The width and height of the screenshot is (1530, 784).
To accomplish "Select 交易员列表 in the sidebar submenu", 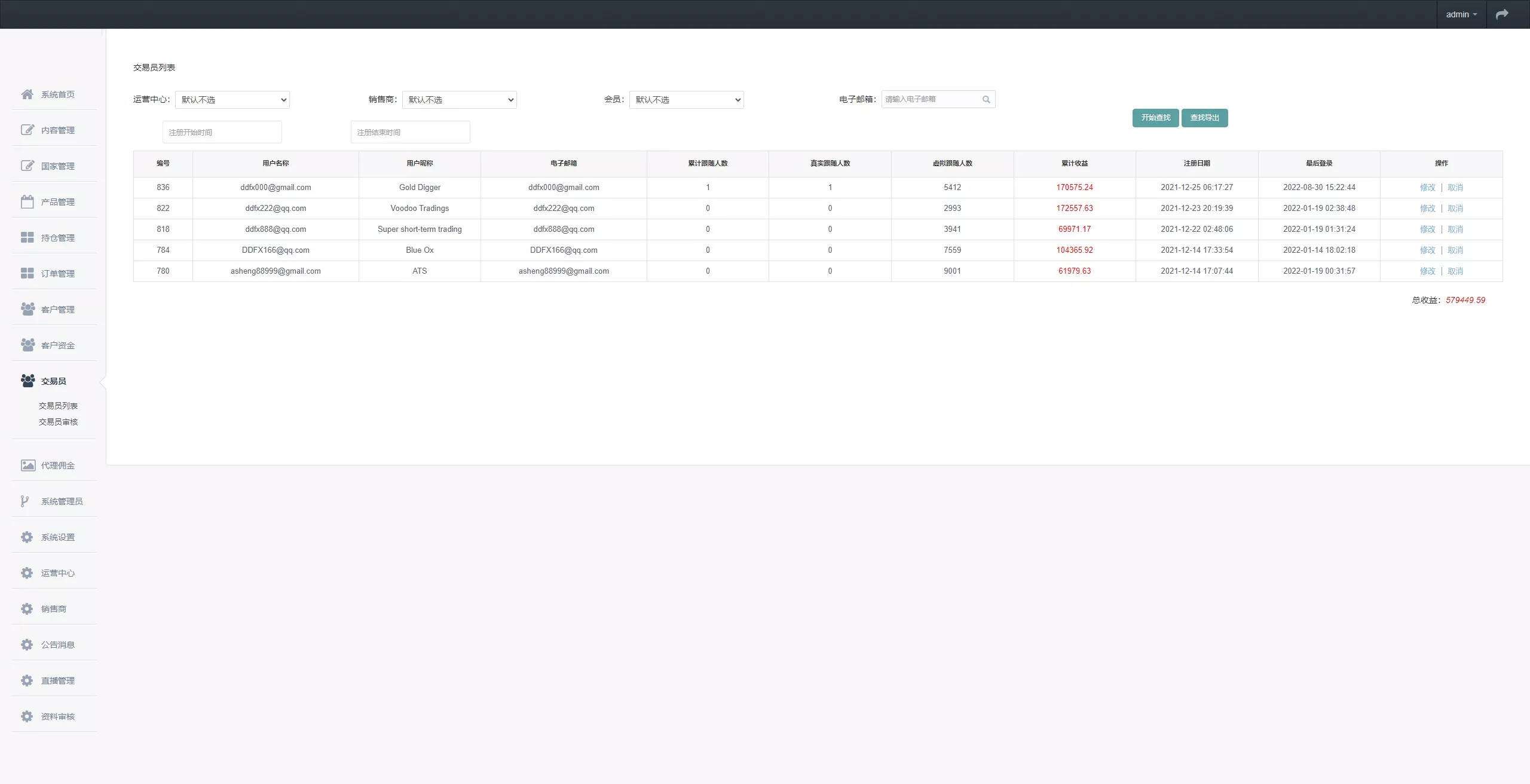I will tap(58, 406).
